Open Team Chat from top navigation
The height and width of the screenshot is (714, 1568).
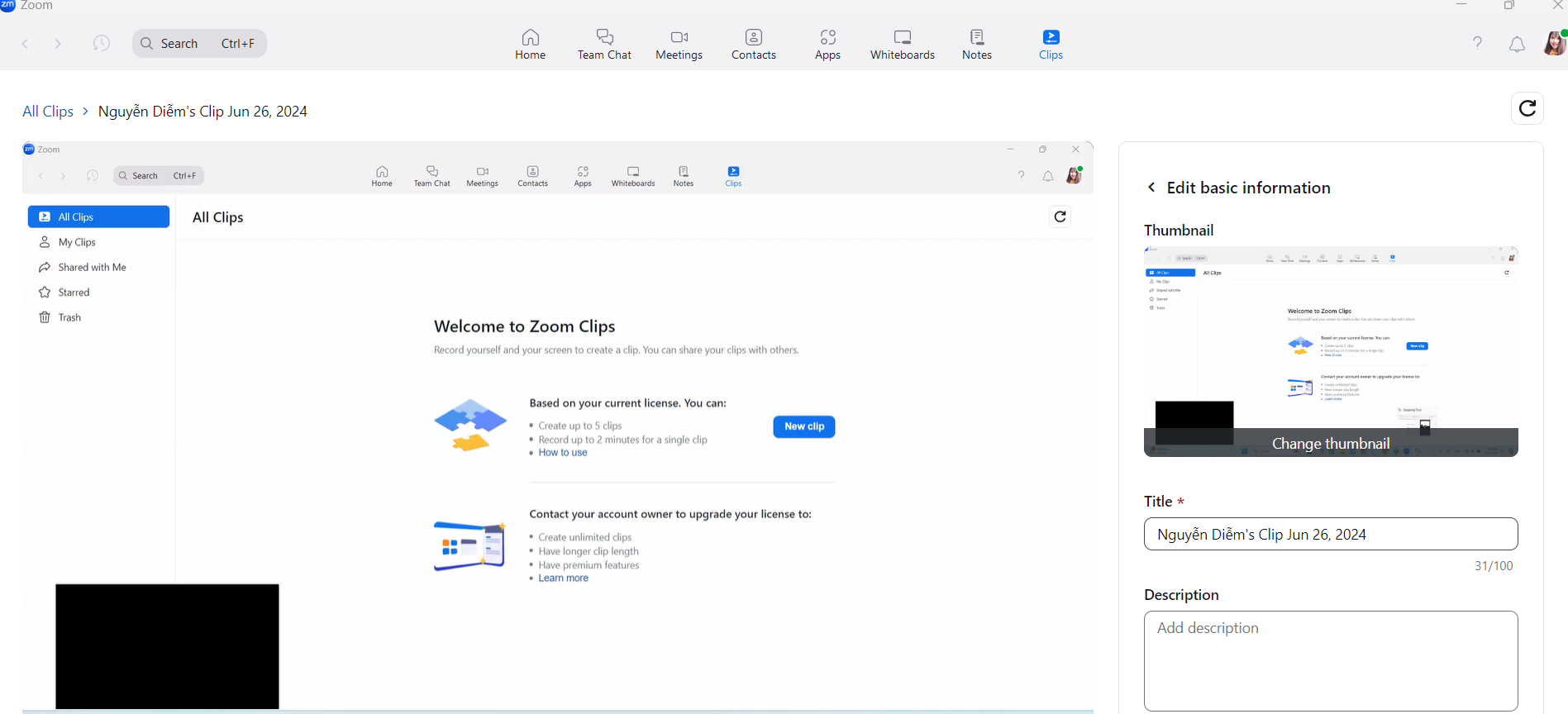click(604, 45)
